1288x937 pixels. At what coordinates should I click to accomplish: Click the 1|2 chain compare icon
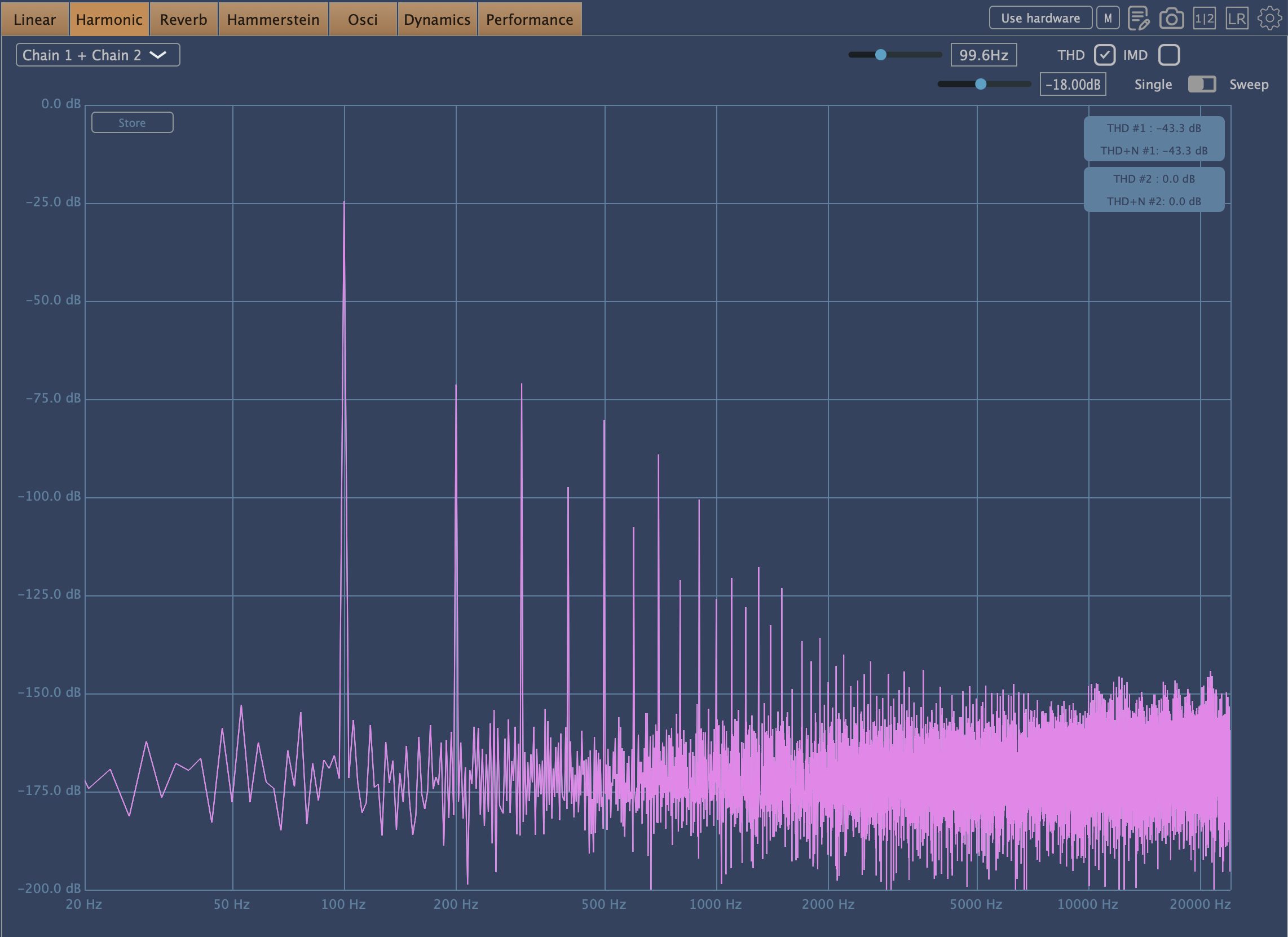[1205, 18]
